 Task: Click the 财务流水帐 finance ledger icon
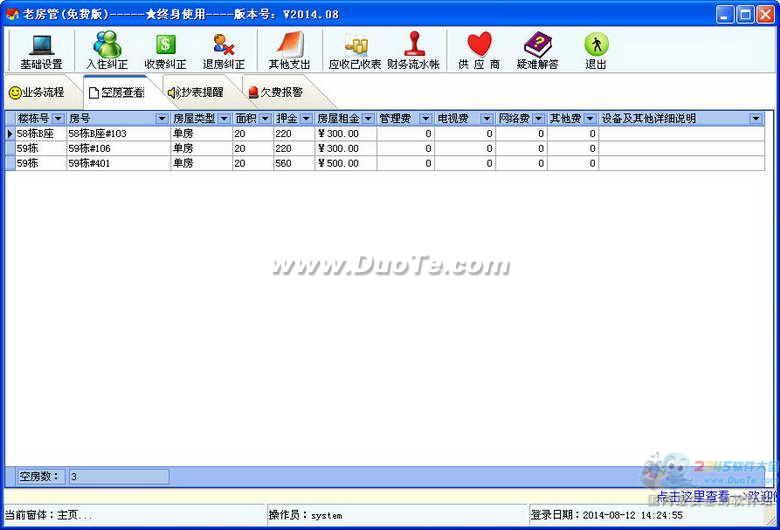pos(413,51)
